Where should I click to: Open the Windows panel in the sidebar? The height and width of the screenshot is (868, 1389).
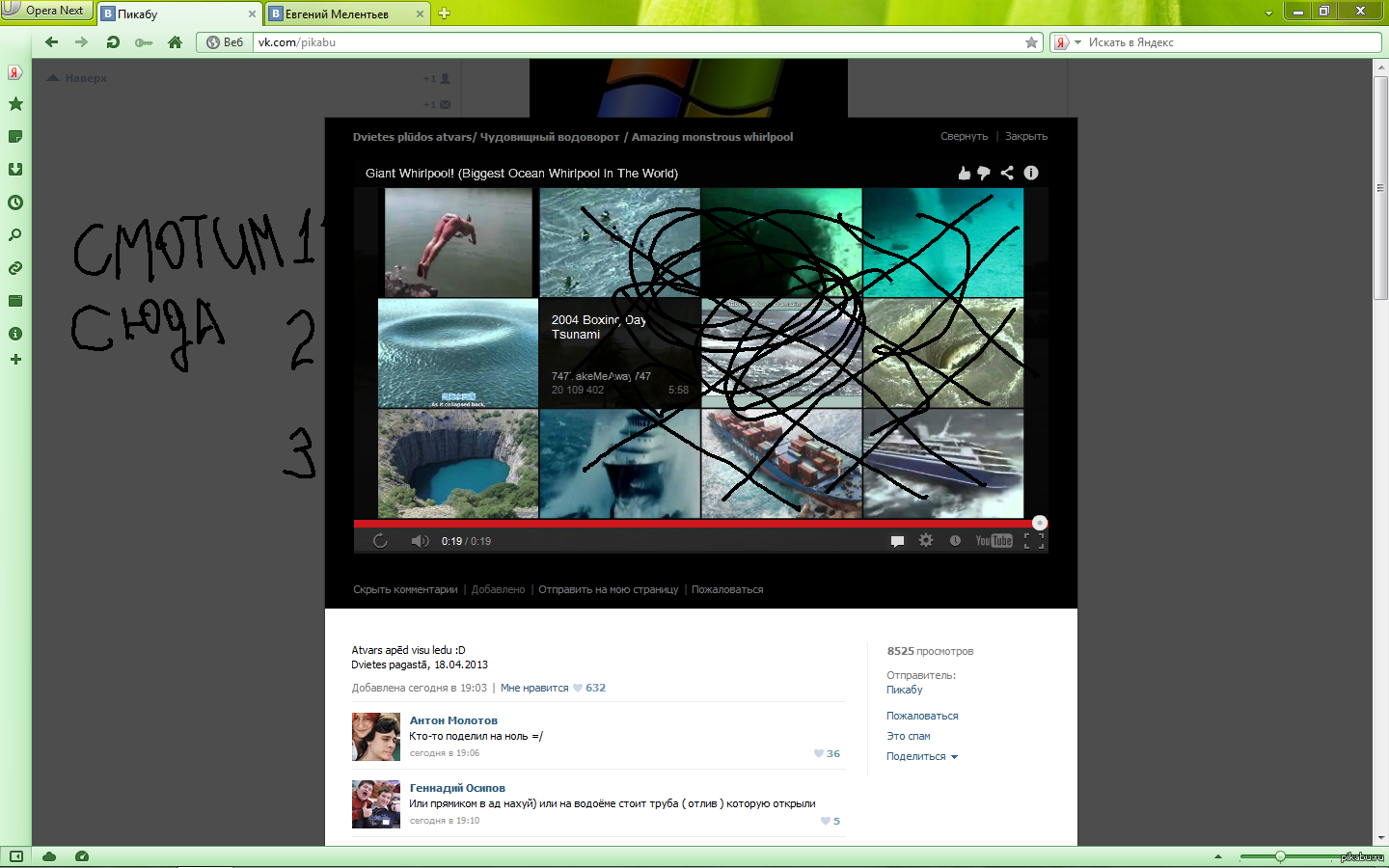tap(15, 301)
